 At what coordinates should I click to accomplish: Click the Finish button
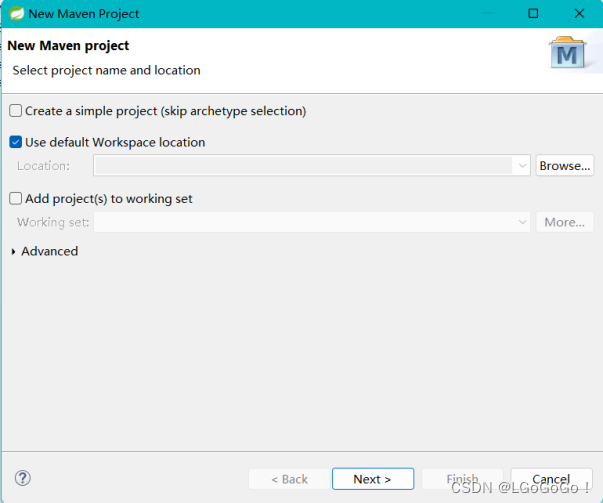462,479
